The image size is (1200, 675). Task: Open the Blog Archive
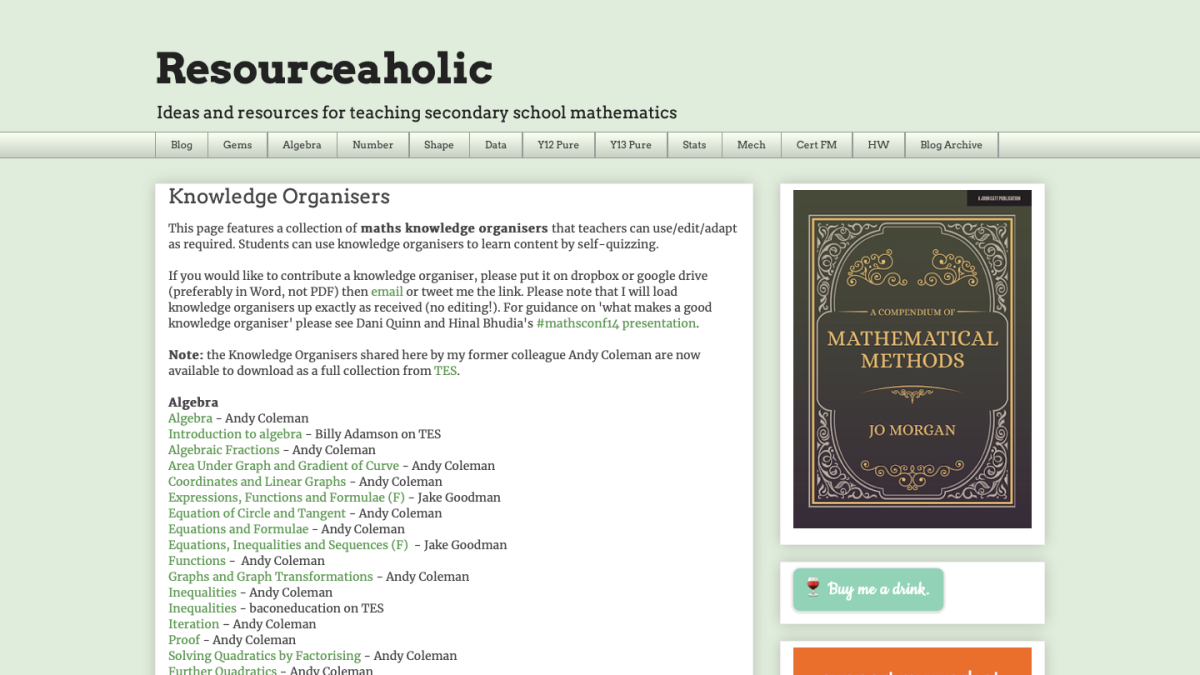[x=951, y=144]
